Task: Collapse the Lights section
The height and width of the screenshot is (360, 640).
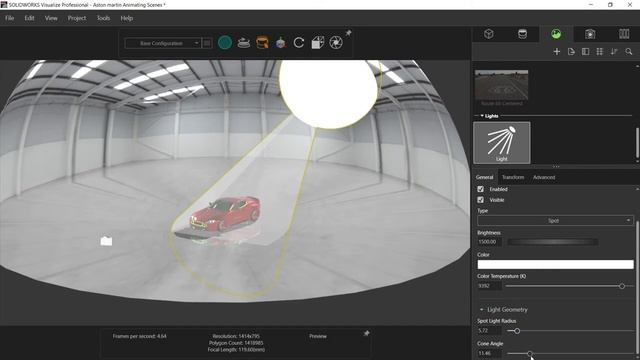Action: (482, 116)
